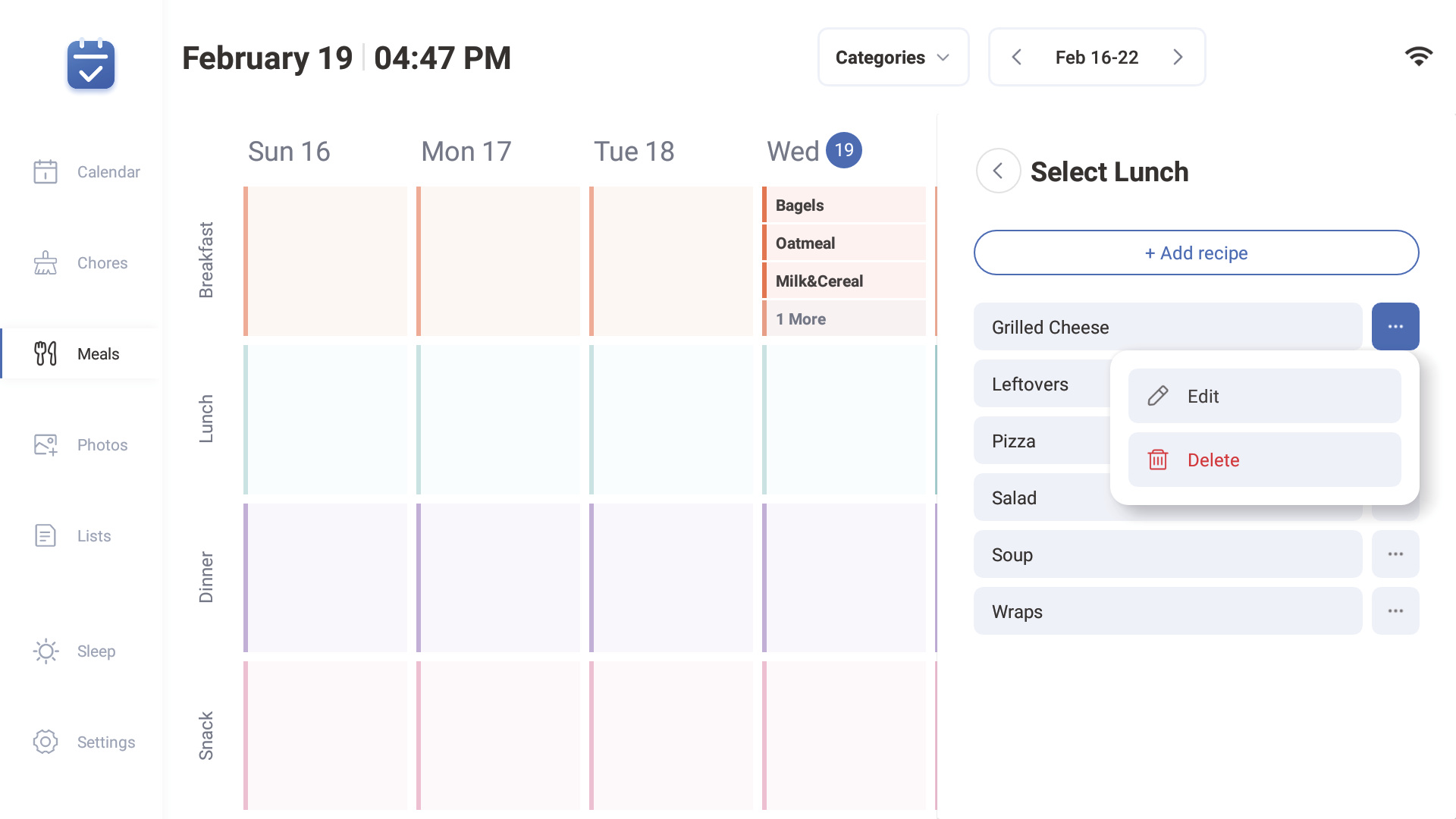Expand the Categories dropdown

[x=893, y=58]
